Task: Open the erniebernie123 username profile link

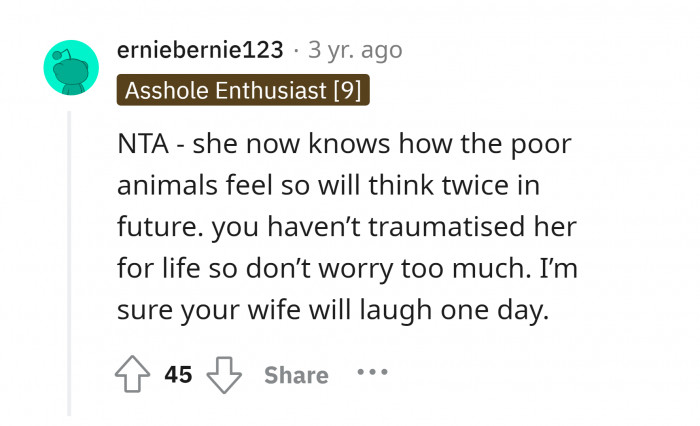Action: coord(200,49)
